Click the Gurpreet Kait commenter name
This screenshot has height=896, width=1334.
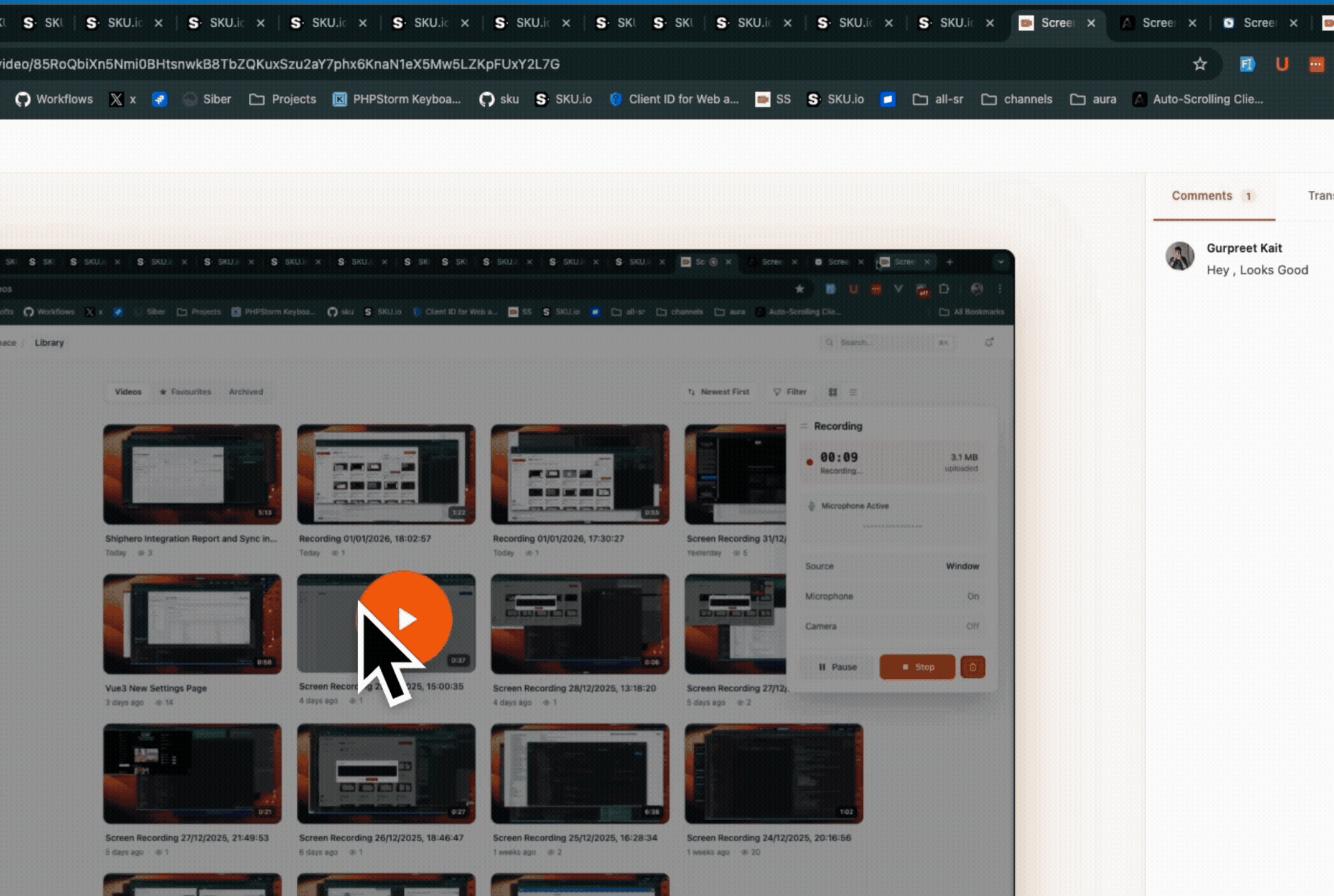click(1244, 248)
